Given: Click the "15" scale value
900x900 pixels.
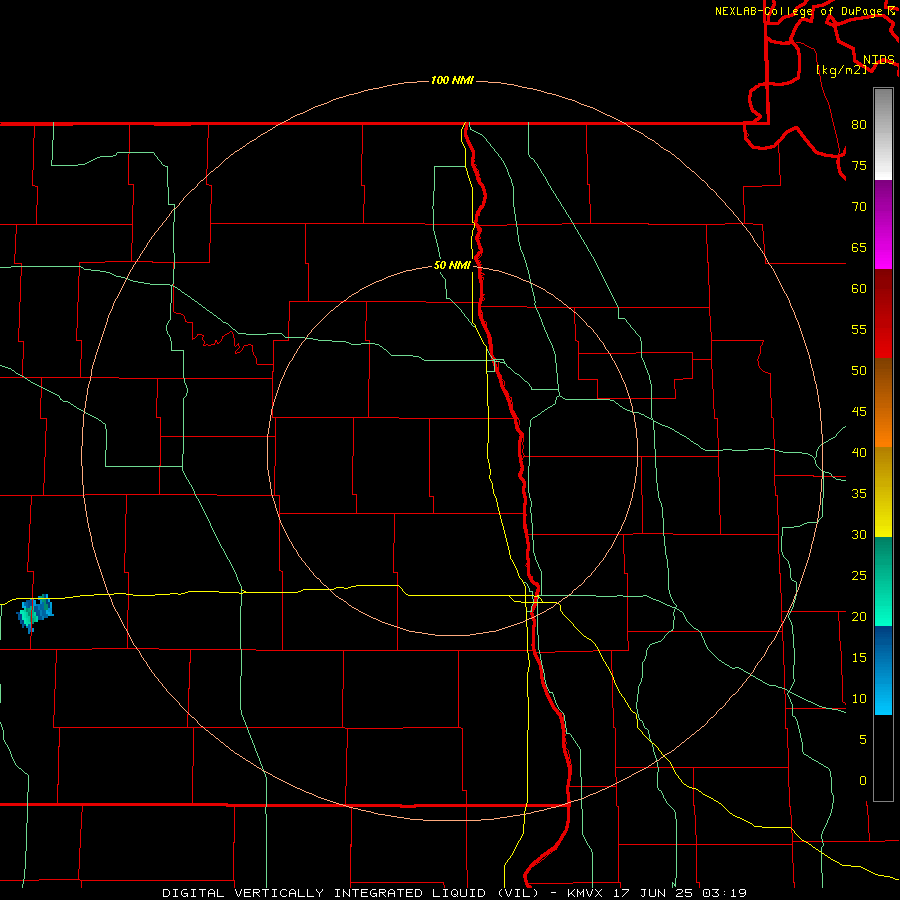Looking at the screenshot, I should point(859,657).
